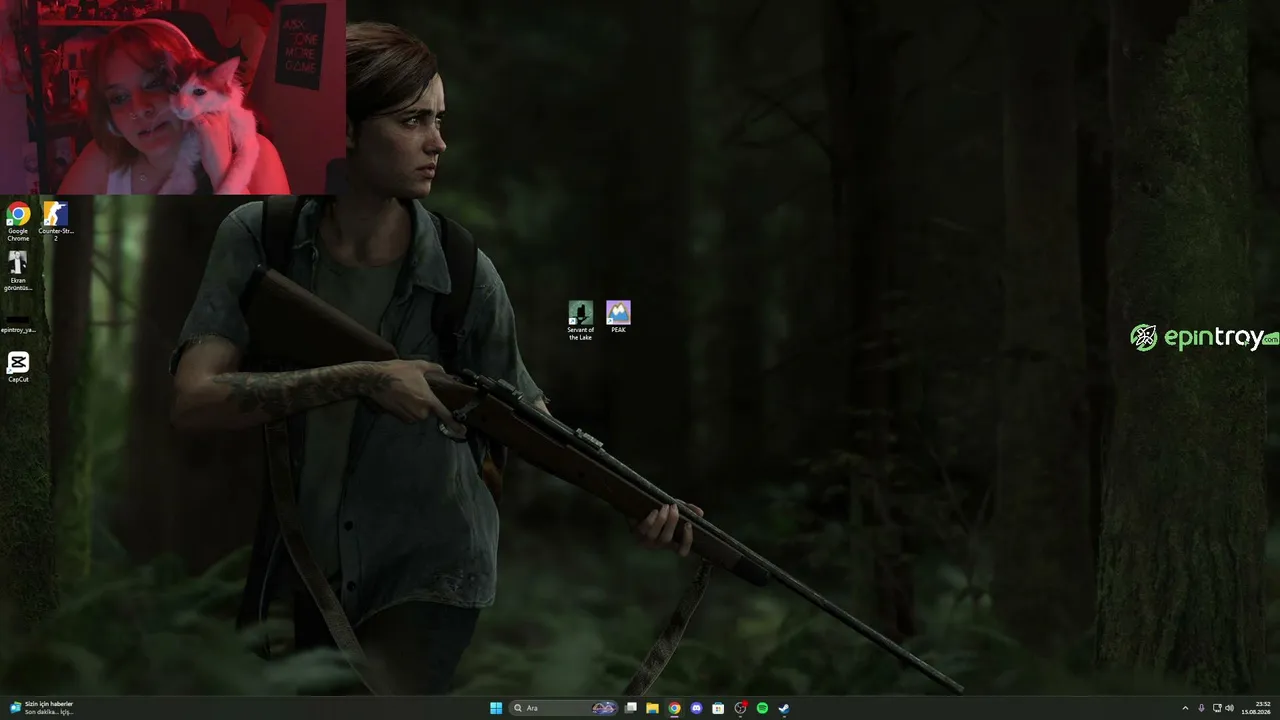Viewport: 1280px width, 720px height.
Task: Select the PEAK game shortcut
Action: click(x=618, y=317)
